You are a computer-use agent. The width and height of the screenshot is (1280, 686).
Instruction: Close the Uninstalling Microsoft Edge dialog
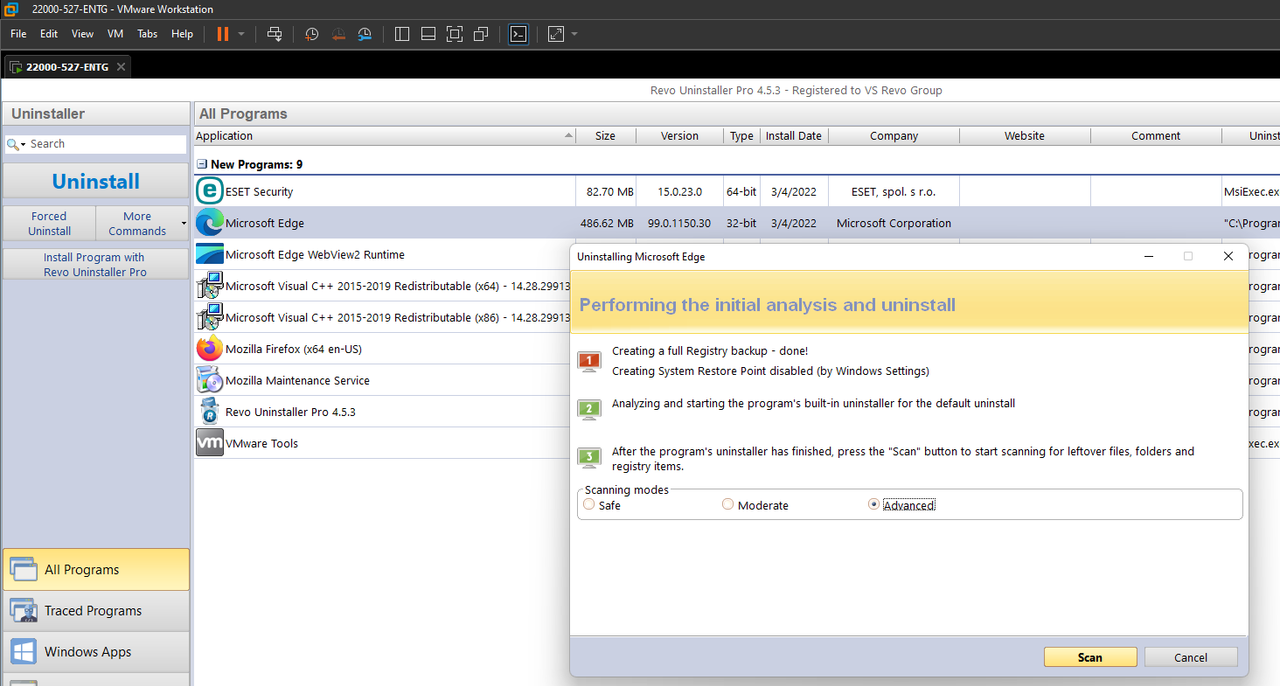(x=1228, y=257)
